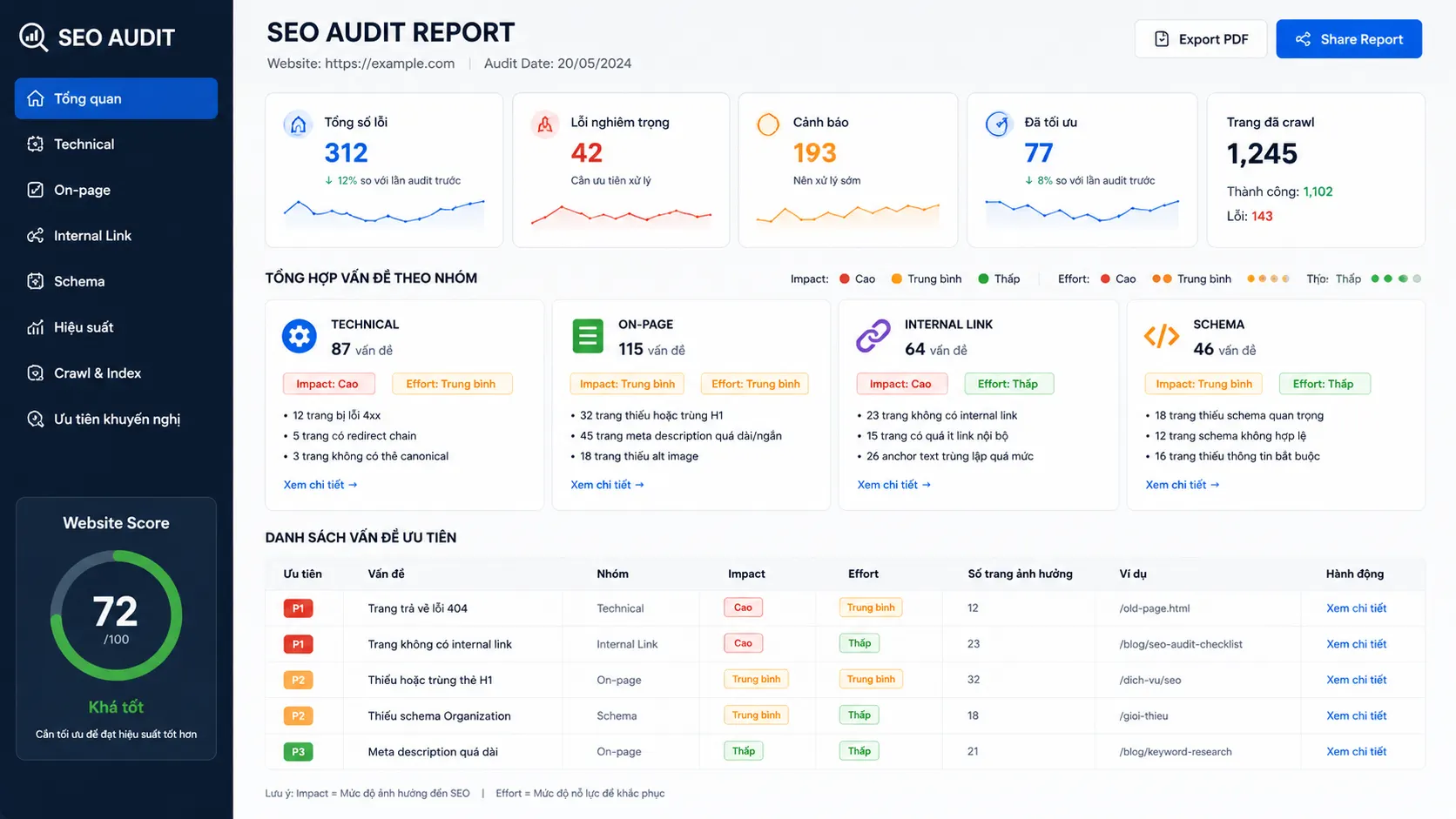Click the Ưu tiên khuyến nghị search icon
This screenshot has height=819, width=1456.
(x=36, y=419)
